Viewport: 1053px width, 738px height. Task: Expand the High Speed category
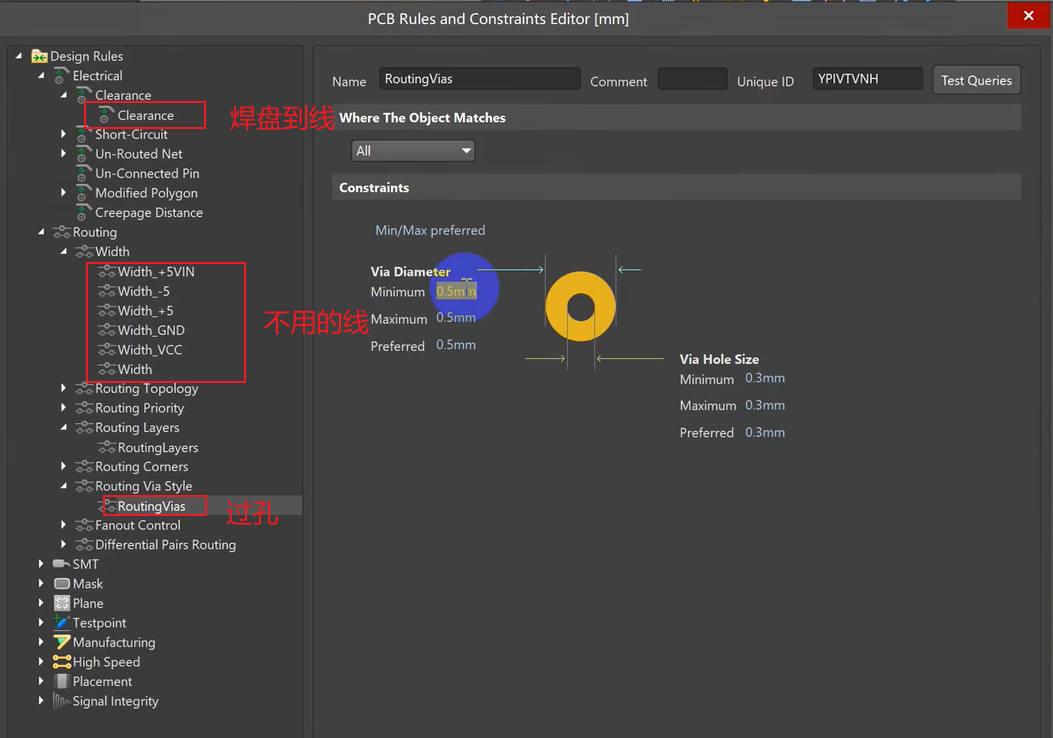pos(41,661)
